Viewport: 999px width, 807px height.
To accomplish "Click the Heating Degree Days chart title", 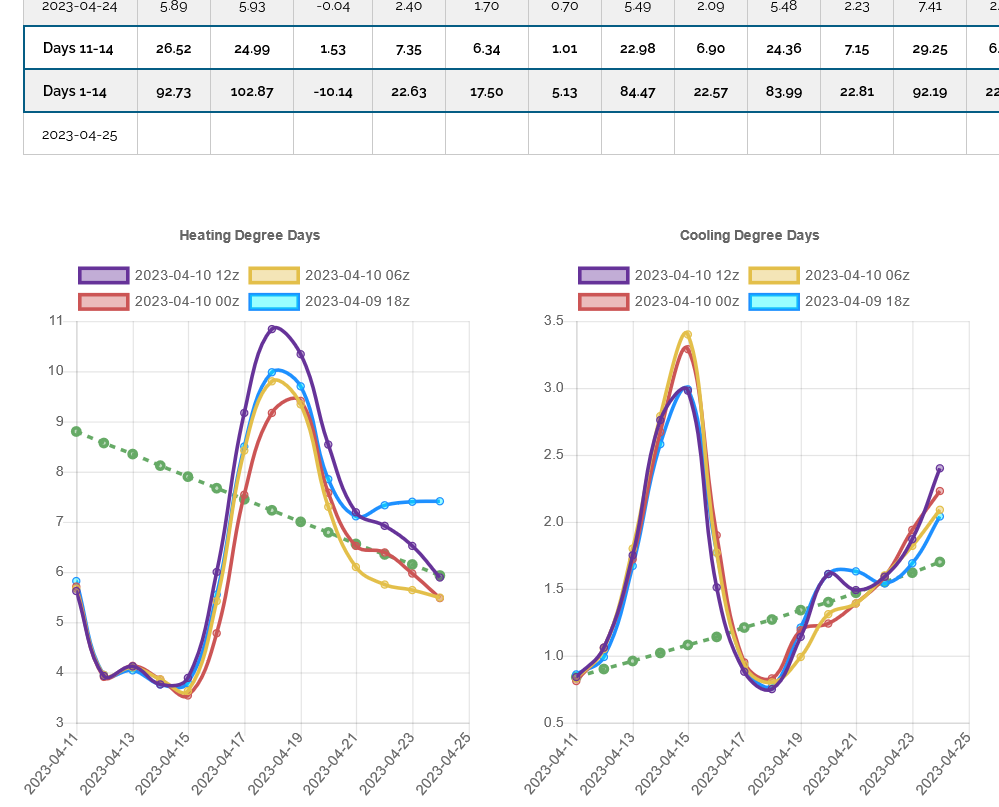I will click(x=250, y=236).
